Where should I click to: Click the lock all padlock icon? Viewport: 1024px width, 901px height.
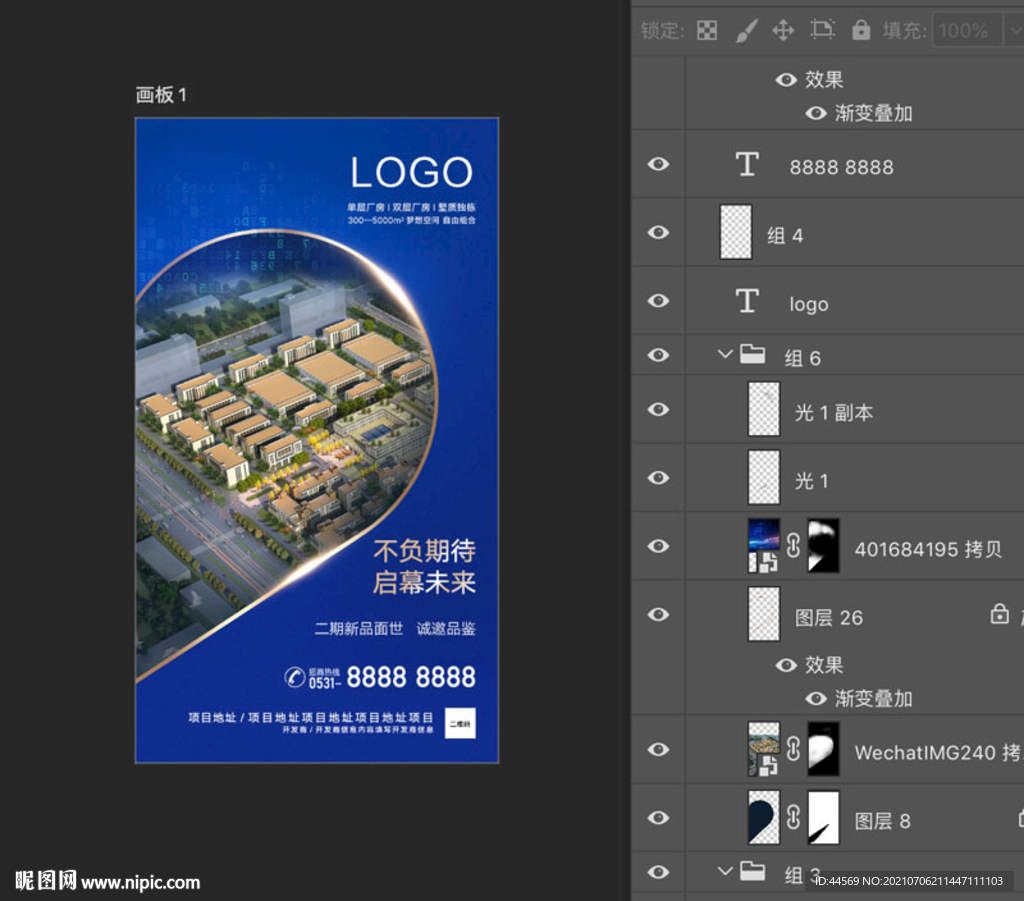point(860,30)
